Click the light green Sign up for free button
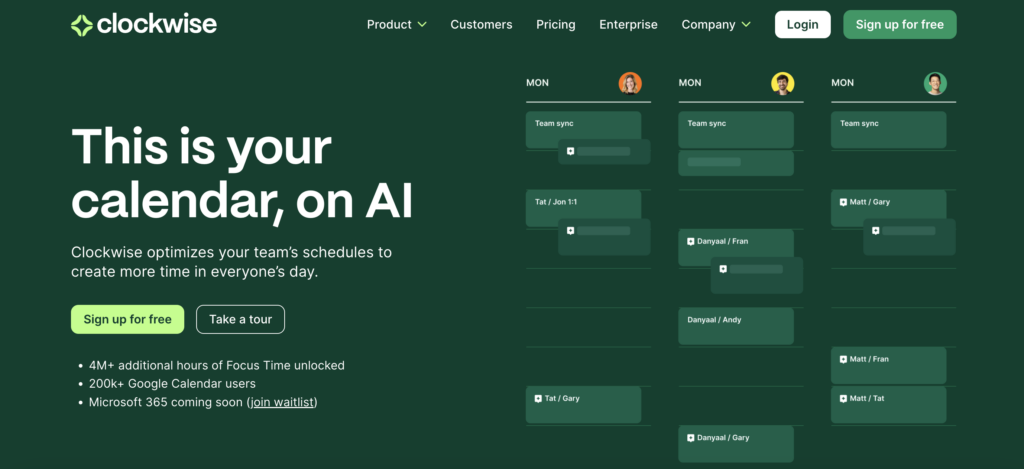The width and height of the screenshot is (1024, 469). 127,319
